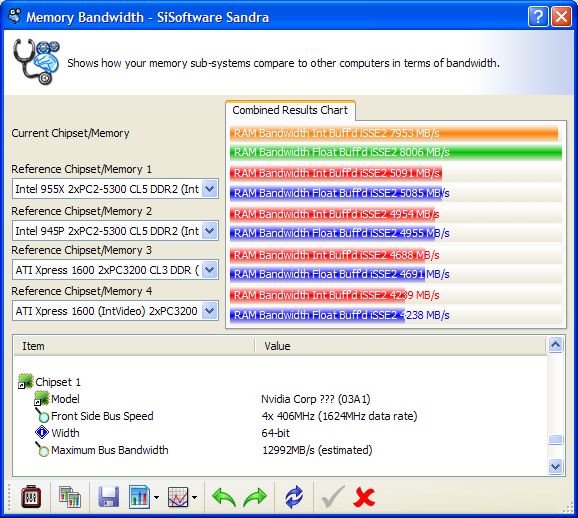This screenshot has height=518, width=578.
Task: Select the Combined Results Chart tab
Action: click(290, 110)
